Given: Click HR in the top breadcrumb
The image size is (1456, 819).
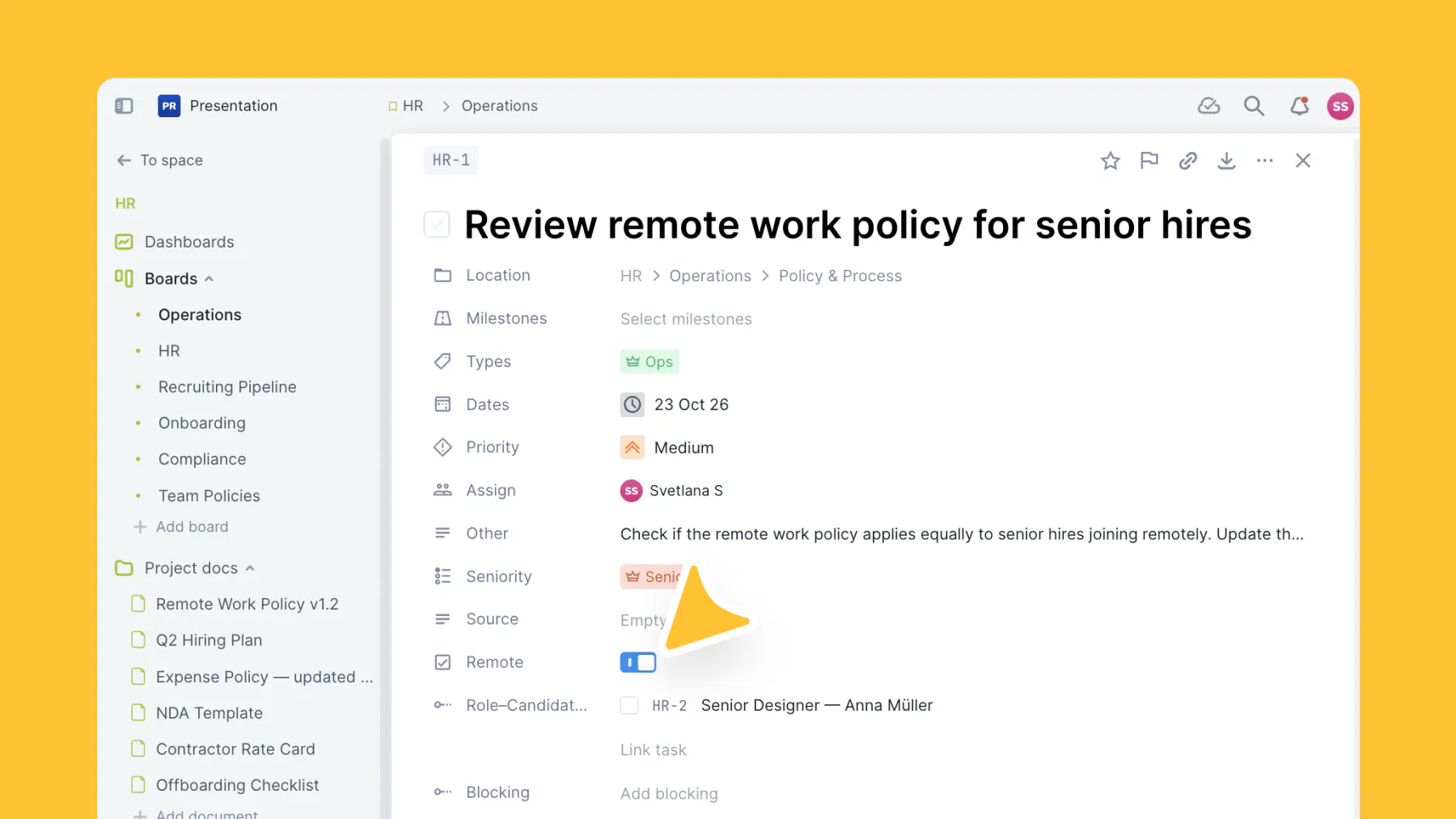Looking at the screenshot, I should point(413,106).
